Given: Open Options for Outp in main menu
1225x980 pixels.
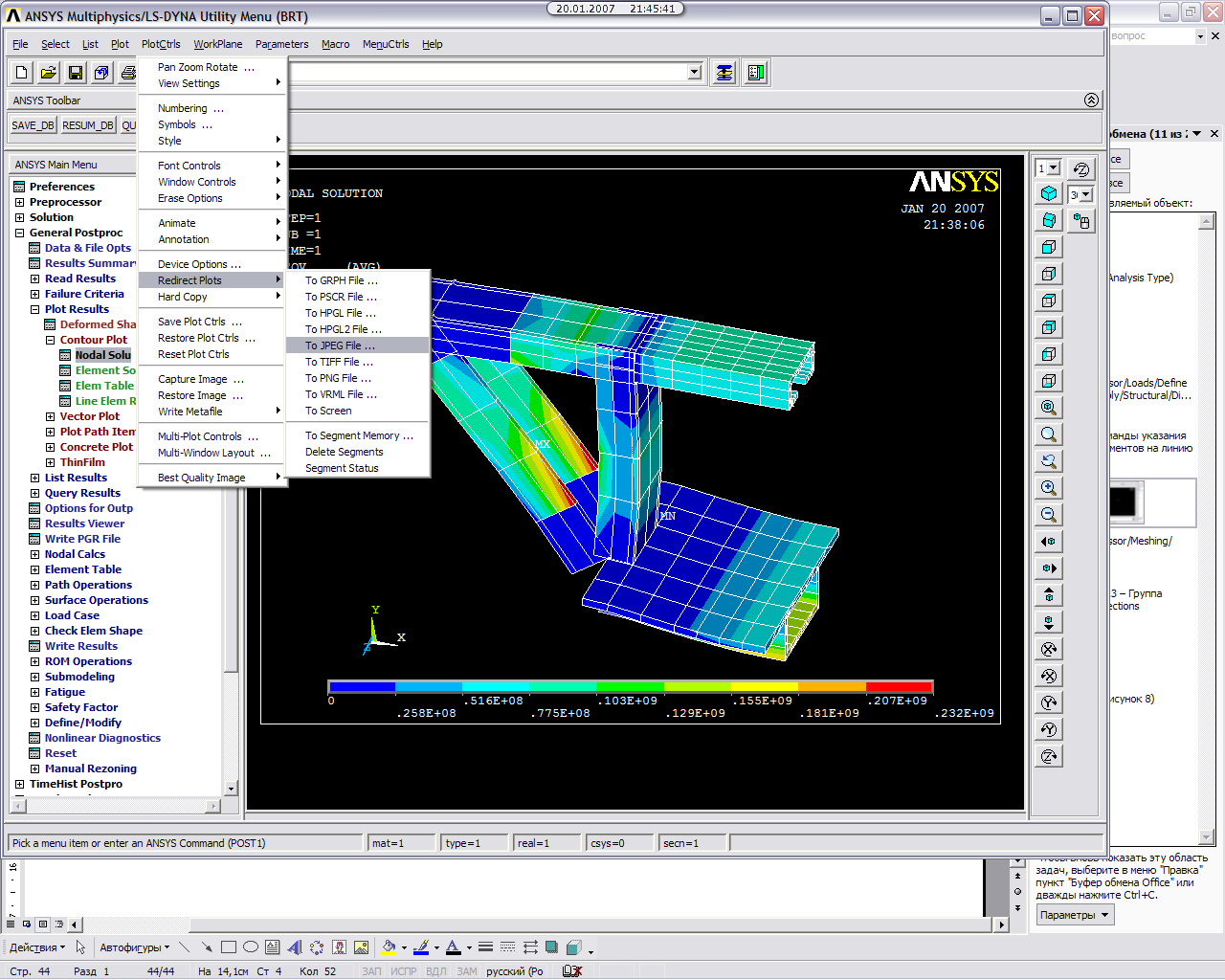Looking at the screenshot, I should pos(89,508).
